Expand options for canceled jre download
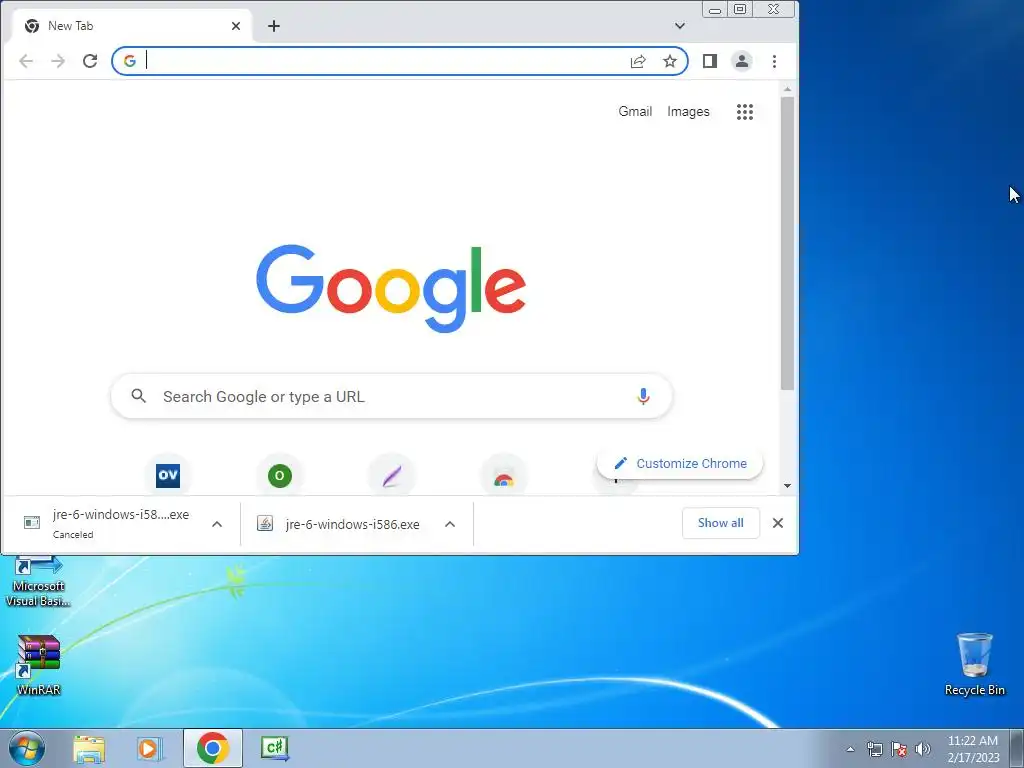 point(217,524)
